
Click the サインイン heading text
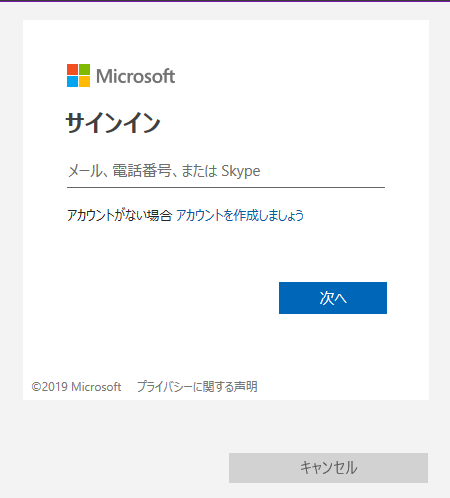(x=113, y=123)
